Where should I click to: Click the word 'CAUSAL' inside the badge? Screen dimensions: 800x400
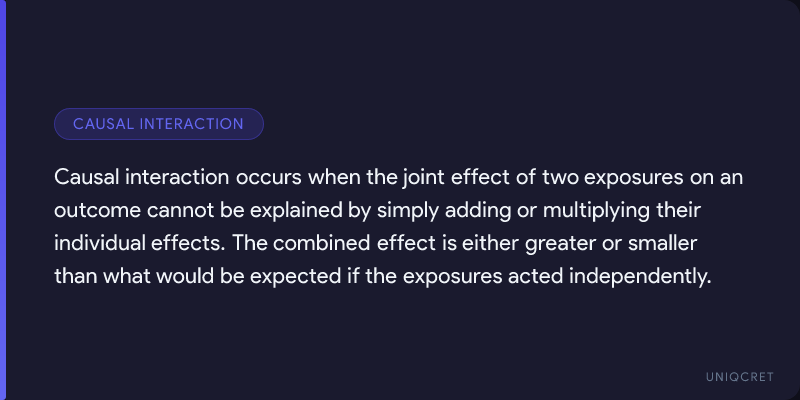coord(104,124)
